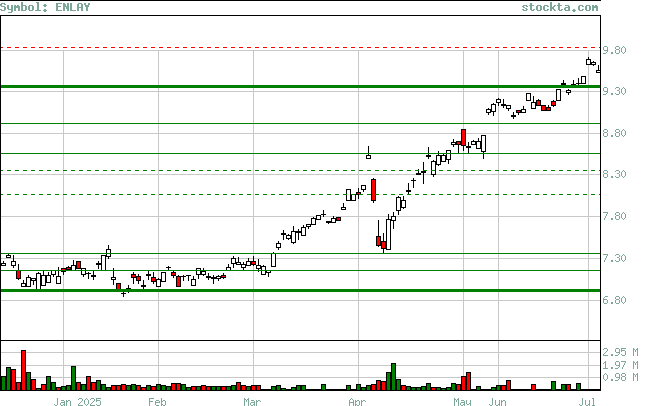Click the 'May' date axis label
655x406 pixels.
click(462, 402)
